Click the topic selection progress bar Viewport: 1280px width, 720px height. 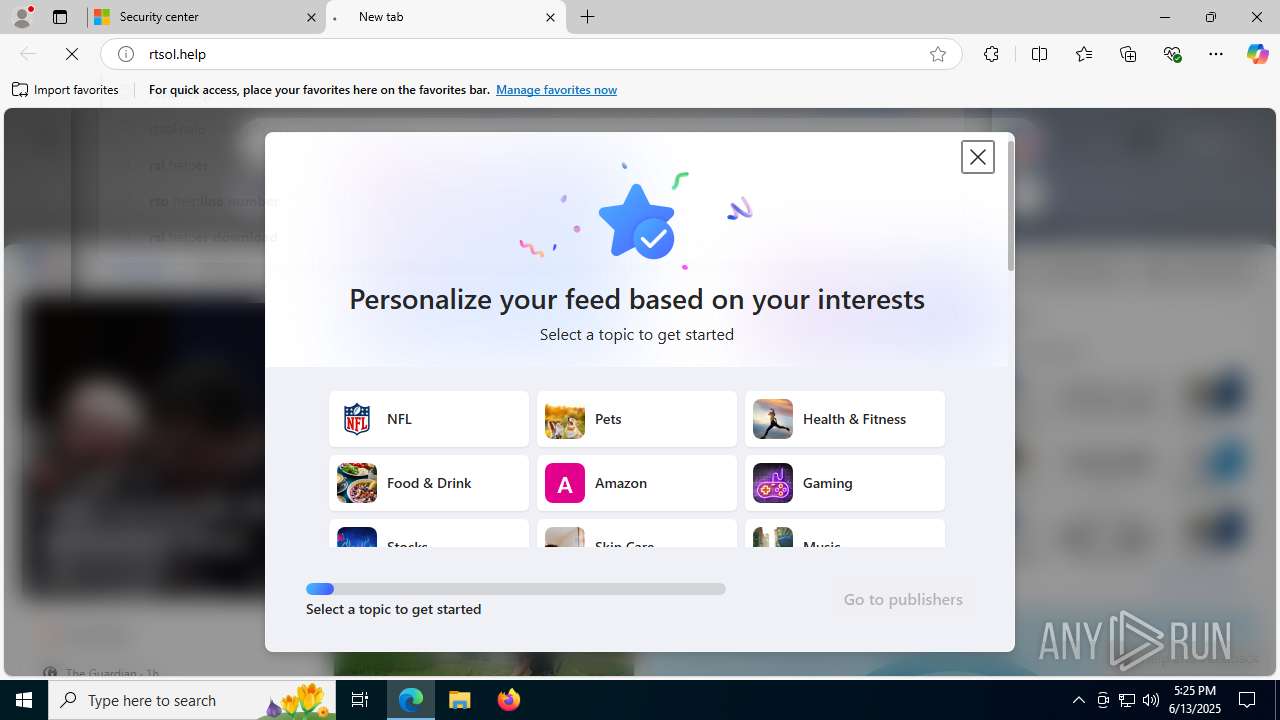[x=516, y=589]
